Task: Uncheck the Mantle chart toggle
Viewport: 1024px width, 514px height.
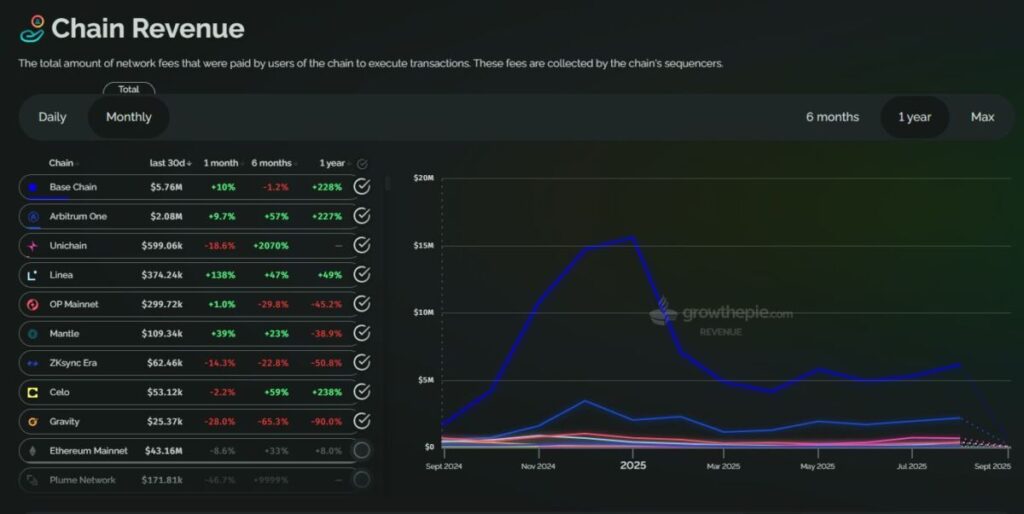Action: [362, 333]
